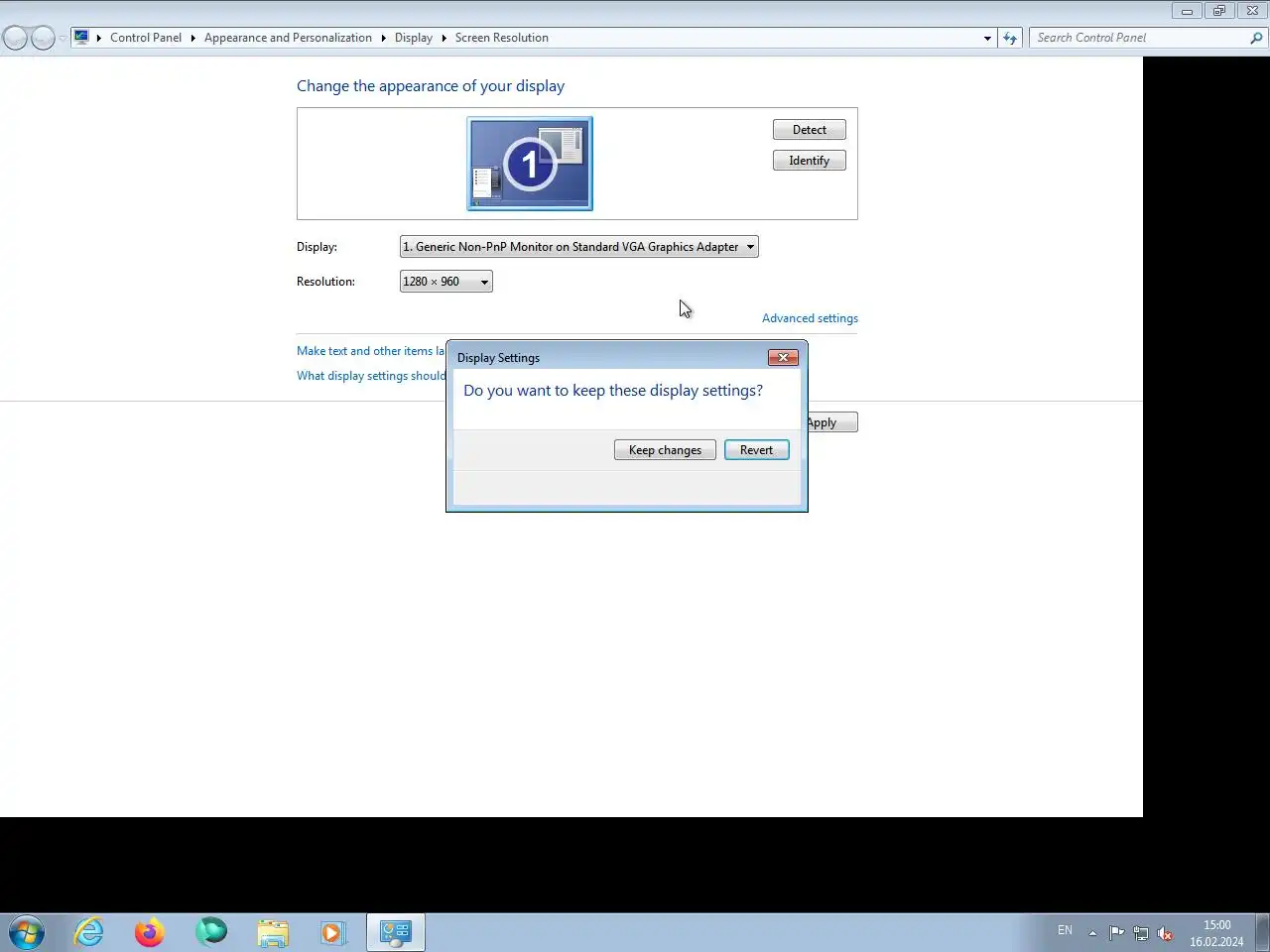Click the Detect button
The image size is (1270, 952).
[810, 130]
